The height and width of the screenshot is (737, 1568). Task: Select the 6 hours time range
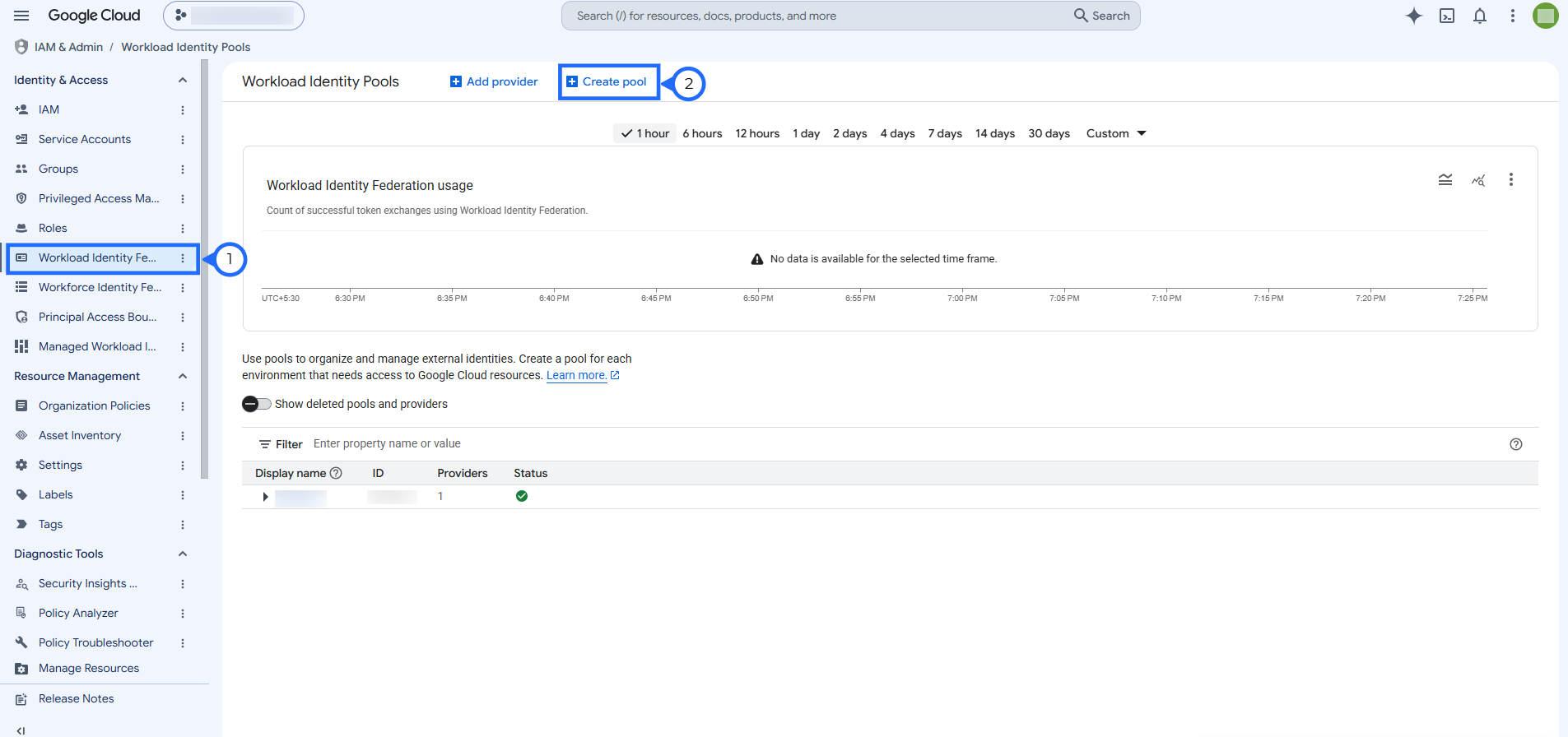point(702,133)
